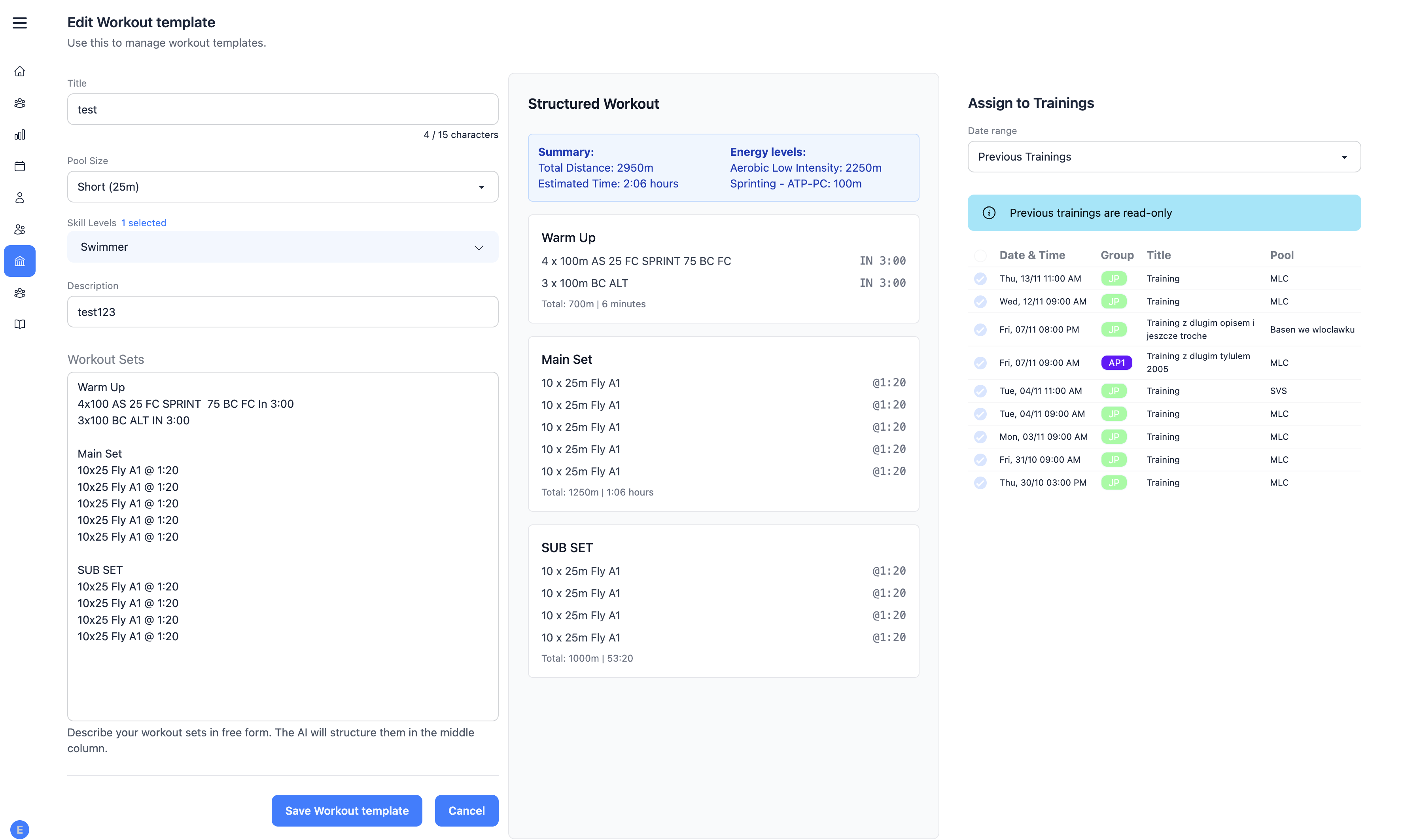The image size is (1404, 840).
Task: Click the green JP group badge on Wed, 12/11
Action: point(1114,301)
